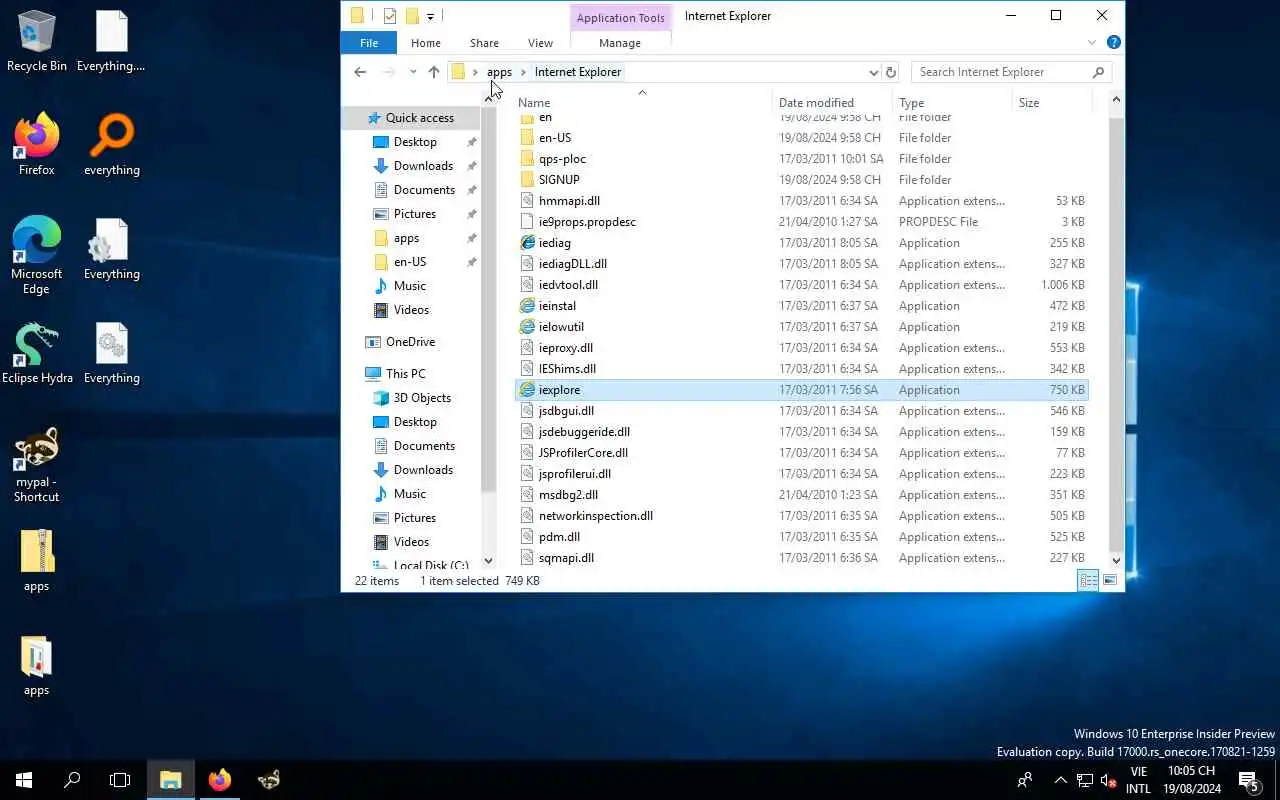Click 'apps' in the address breadcrumb
This screenshot has height=800, width=1280.
(x=499, y=72)
